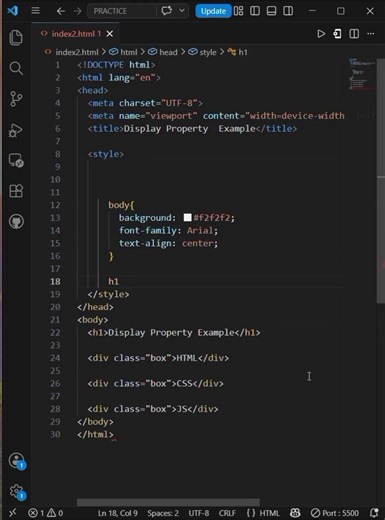Run the file with the play icon
385x520 pixels.
pos(321,34)
